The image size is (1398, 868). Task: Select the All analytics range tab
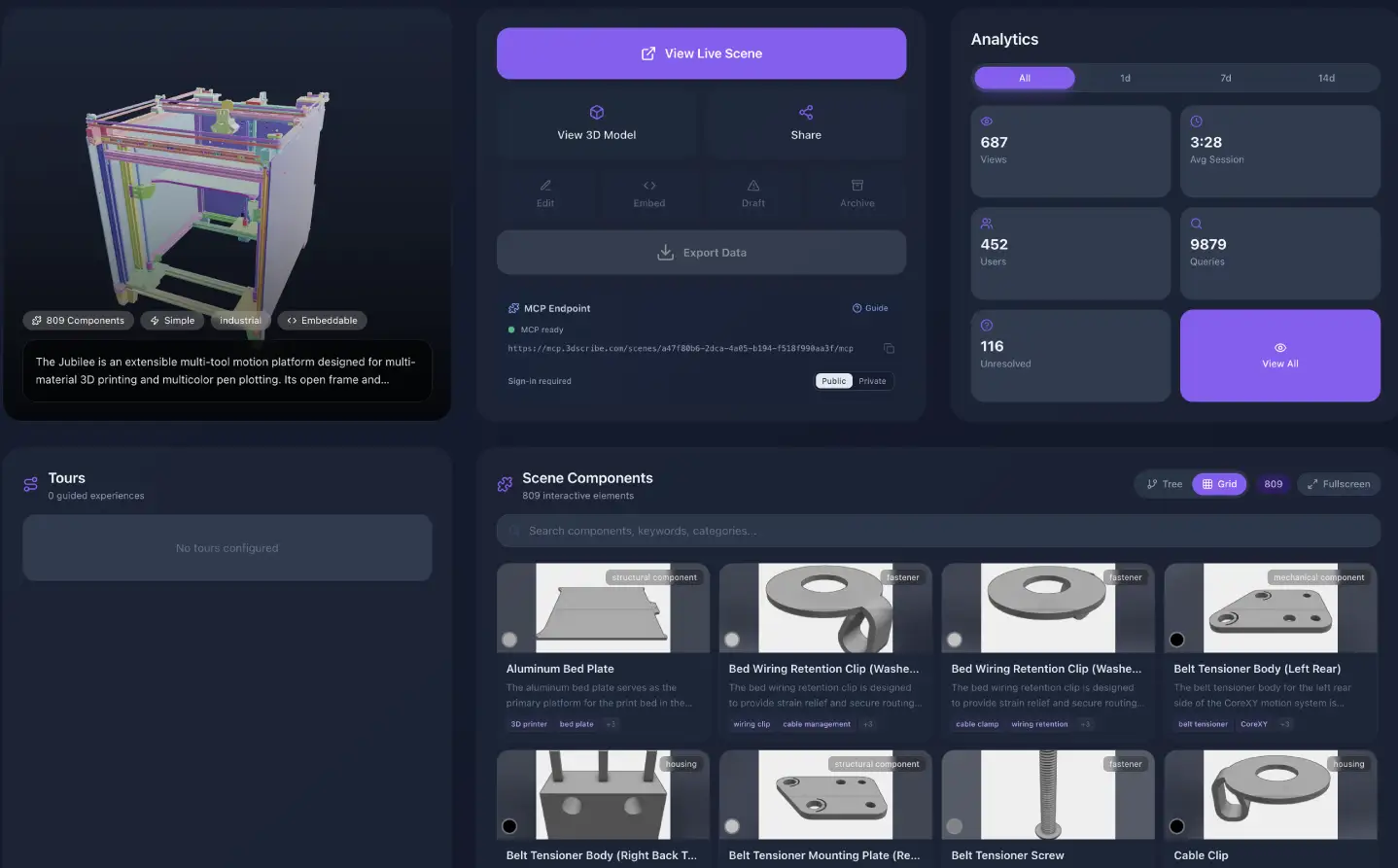click(x=1025, y=78)
